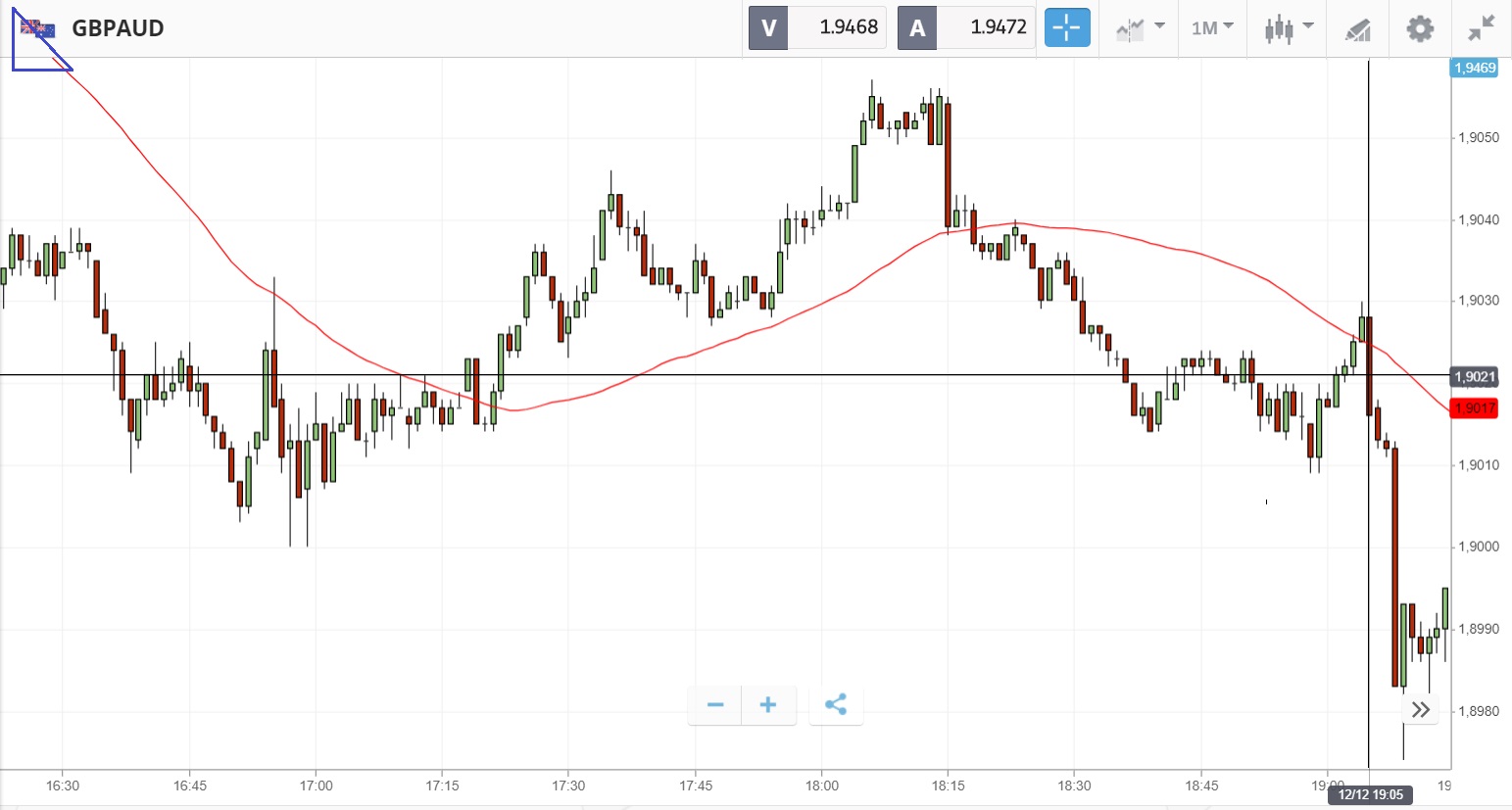The height and width of the screenshot is (810, 1512).
Task: Click the A buy price 1.9472 button
Action: pyautogui.click(x=966, y=27)
